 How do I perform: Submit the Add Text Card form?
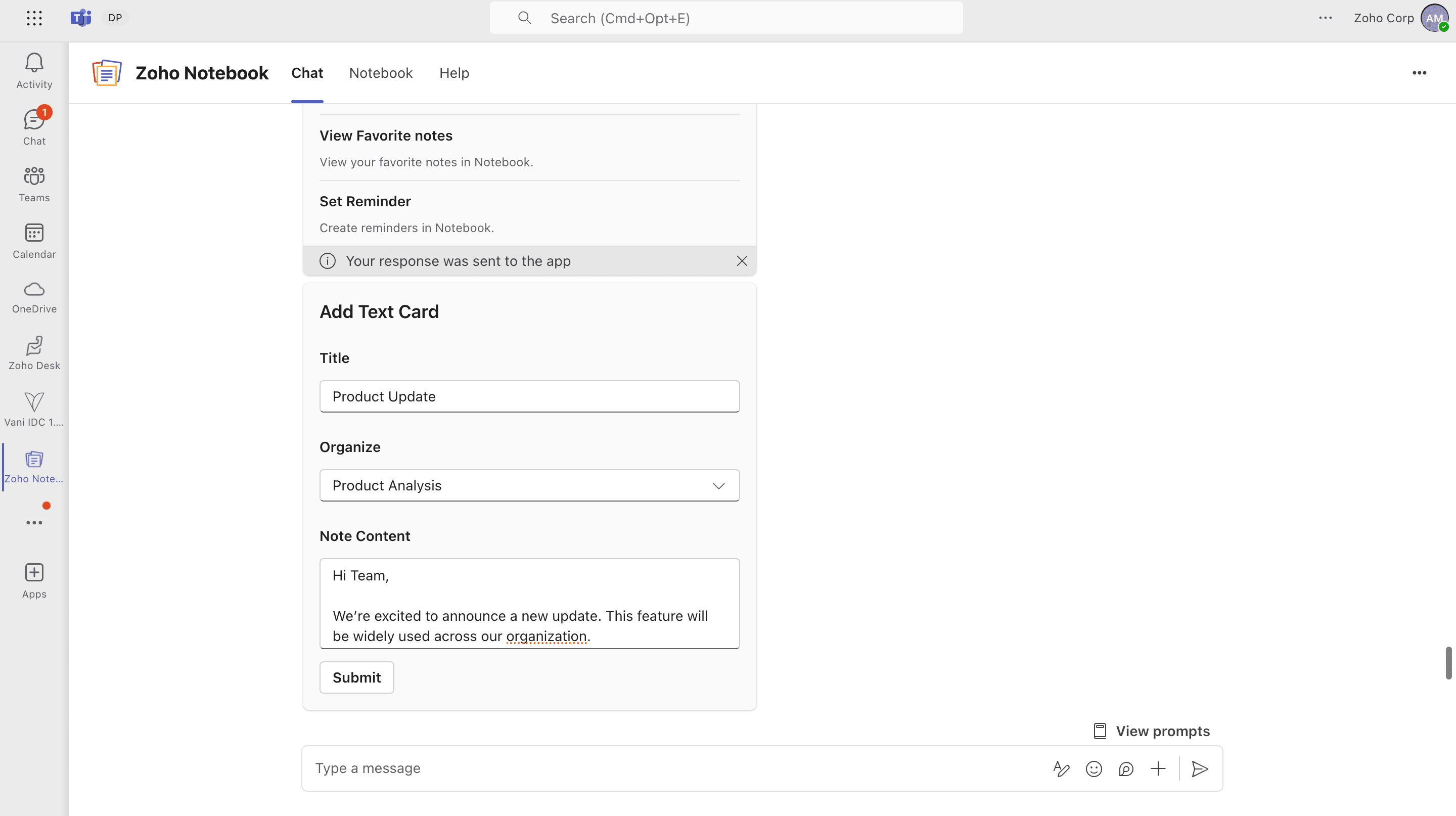356,677
